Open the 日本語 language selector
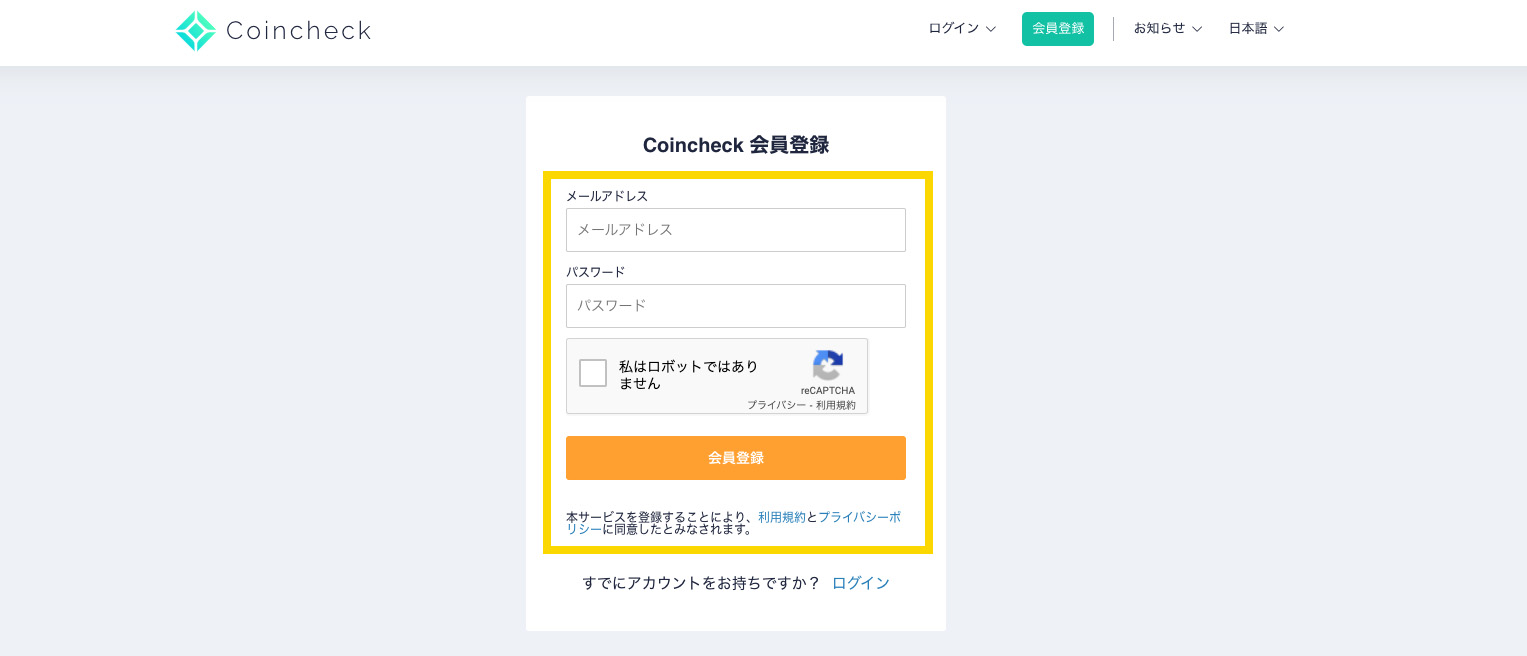The image size is (1527, 656). click(1256, 28)
